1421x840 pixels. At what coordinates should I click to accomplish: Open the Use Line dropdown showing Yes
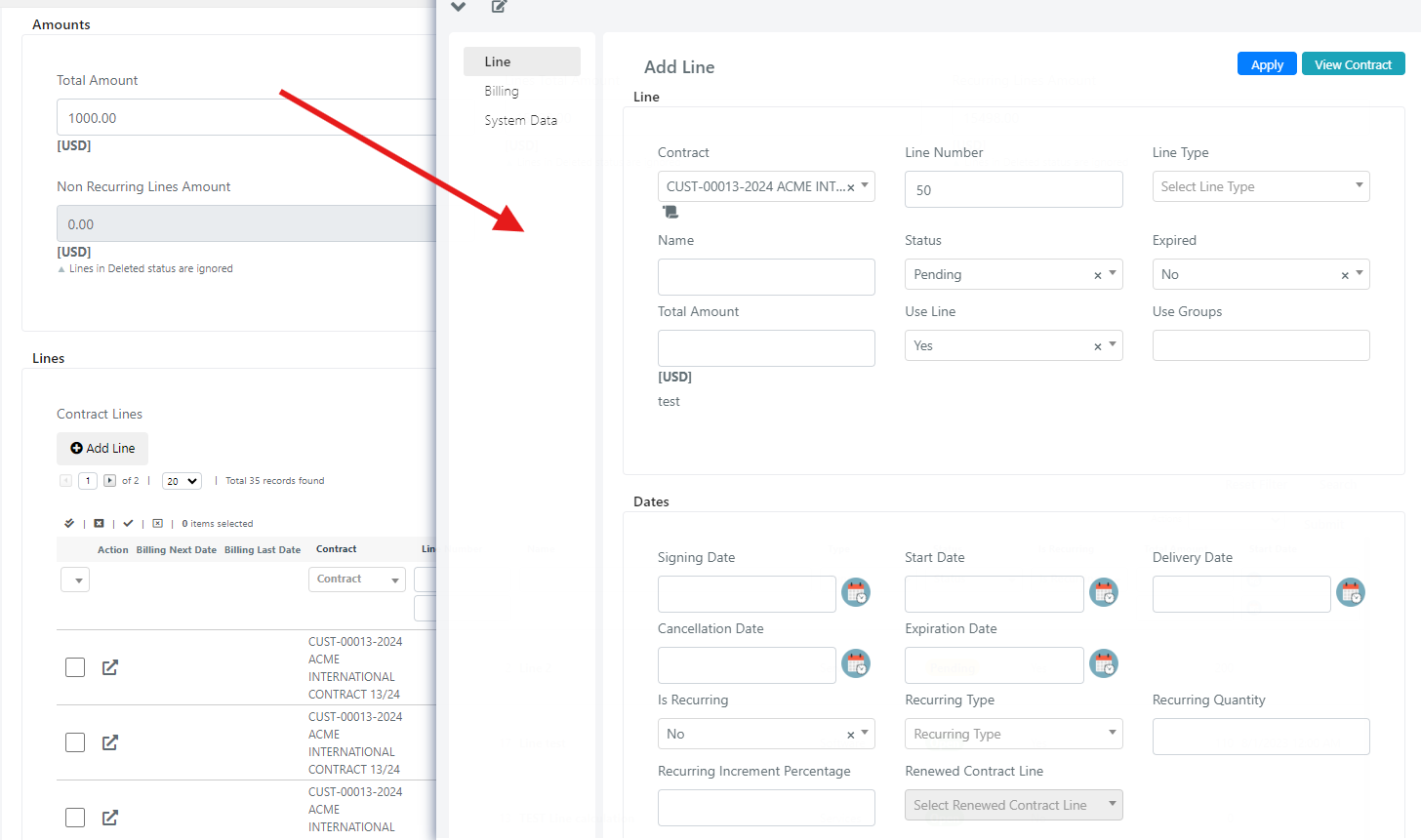(1013, 345)
